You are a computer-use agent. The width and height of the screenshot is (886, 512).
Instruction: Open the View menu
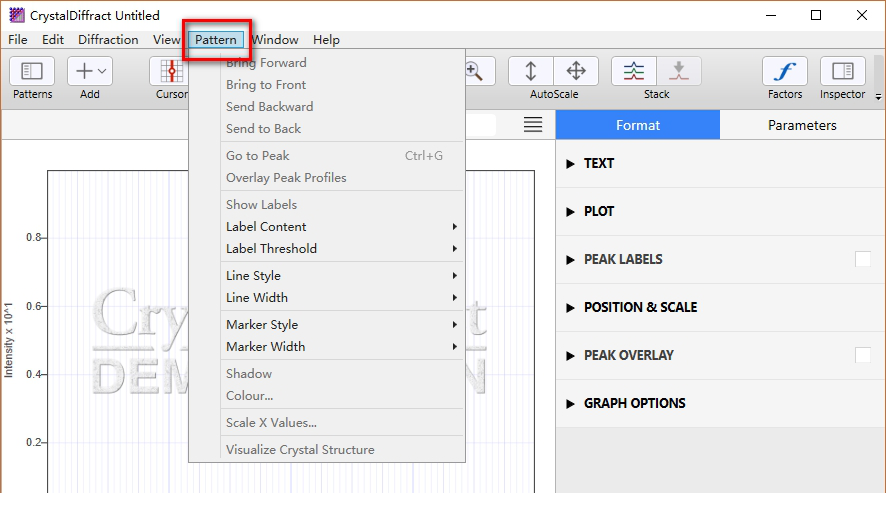pyautogui.click(x=166, y=40)
